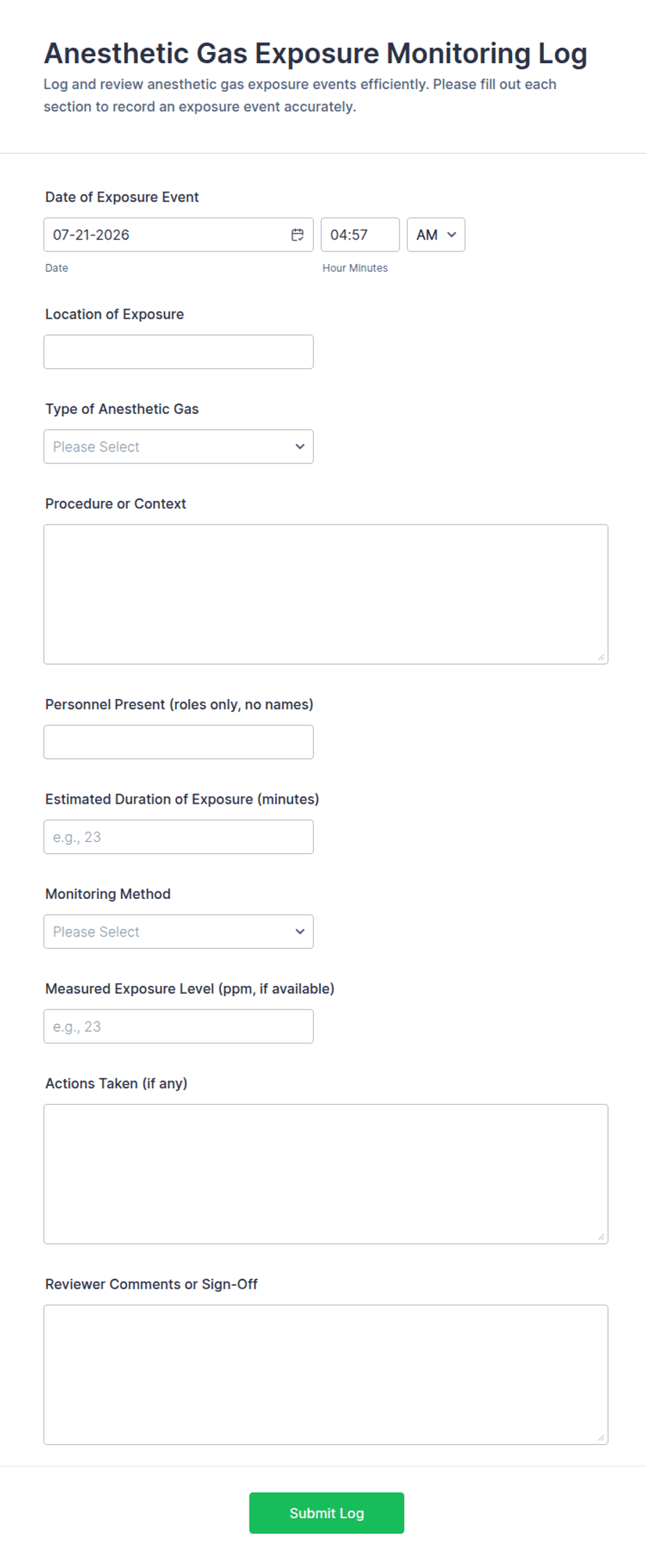
Task: Click the Location of Exposure field
Action: pos(179,352)
